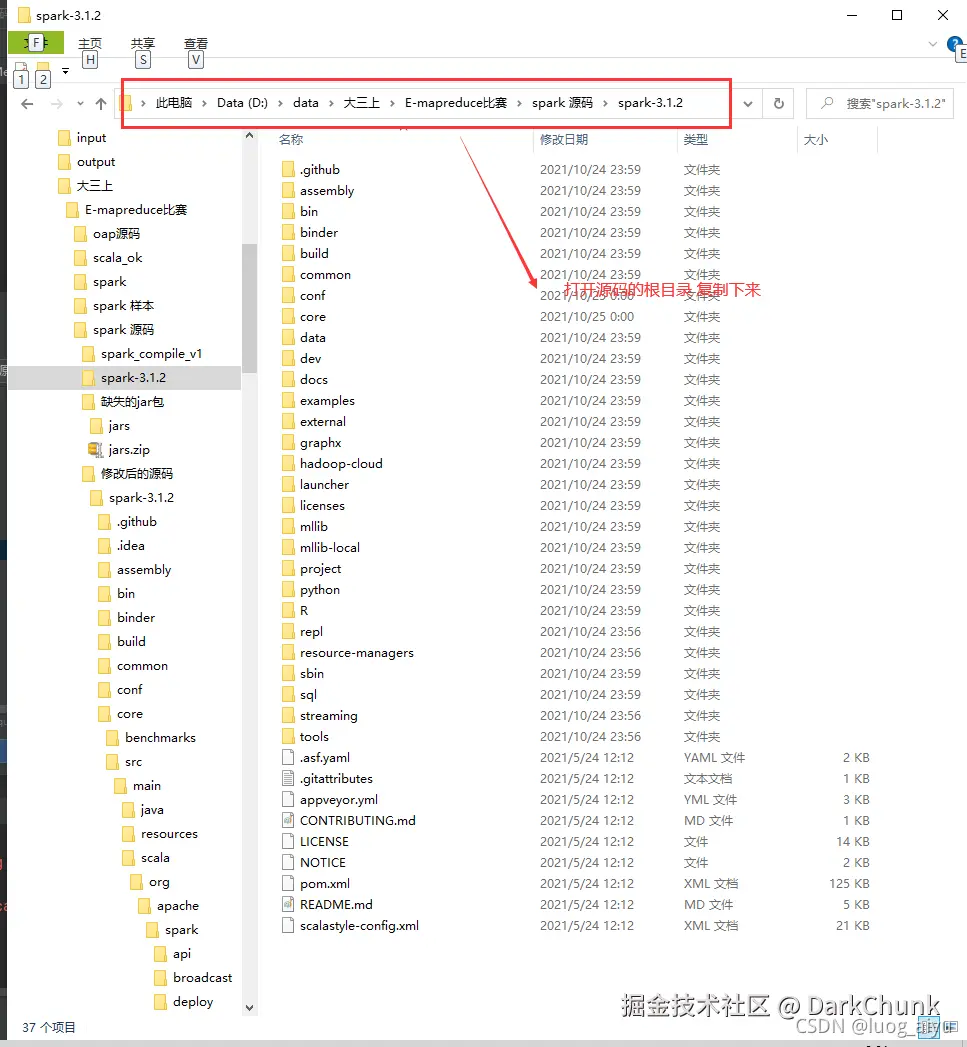Image resolution: width=967 pixels, height=1047 pixels.
Task: Open recent locations dropdown beside Forward arrow
Action: click(80, 103)
